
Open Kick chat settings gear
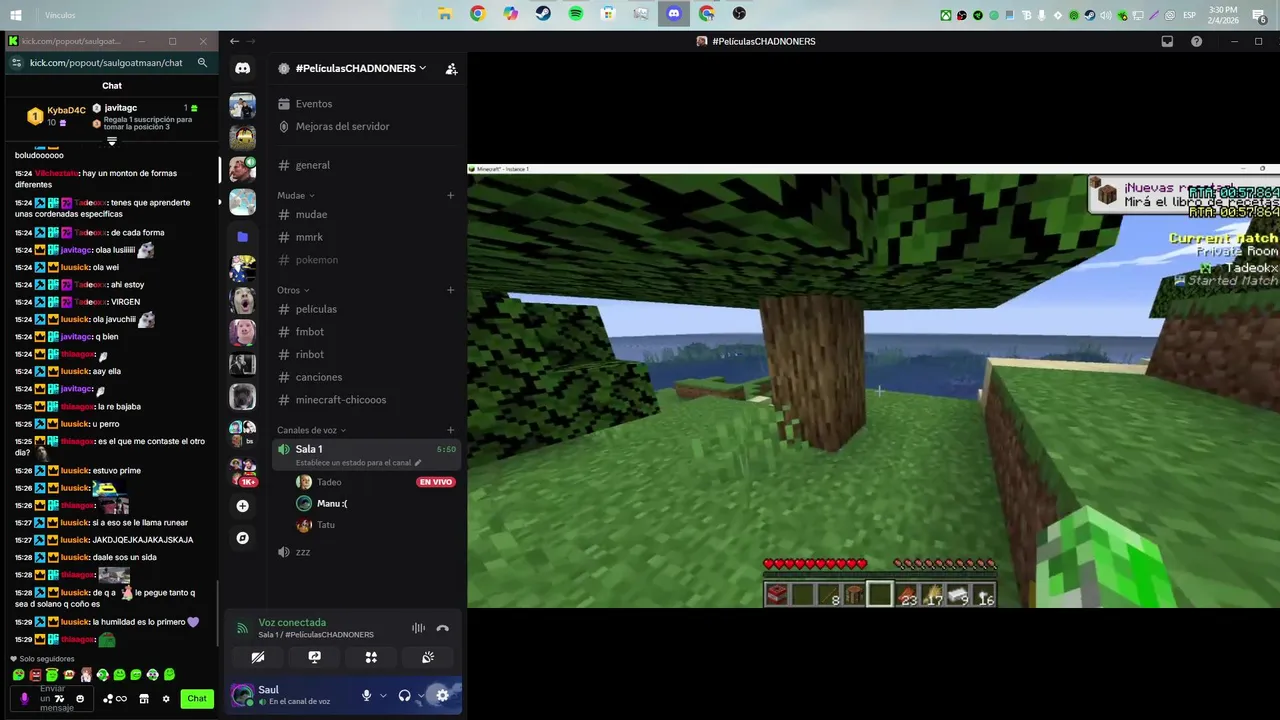[166, 699]
